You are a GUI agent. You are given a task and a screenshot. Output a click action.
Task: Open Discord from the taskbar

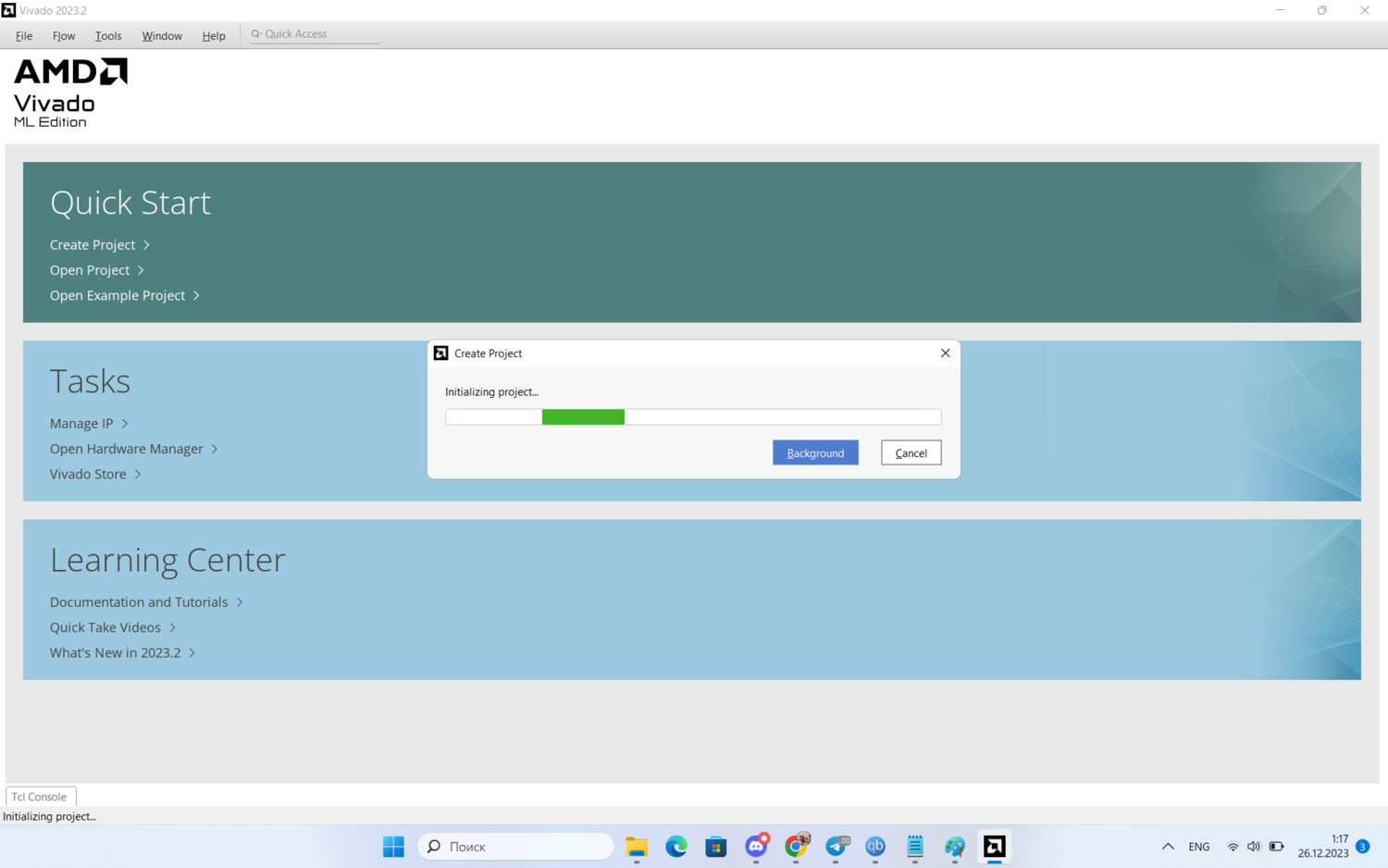click(x=756, y=846)
